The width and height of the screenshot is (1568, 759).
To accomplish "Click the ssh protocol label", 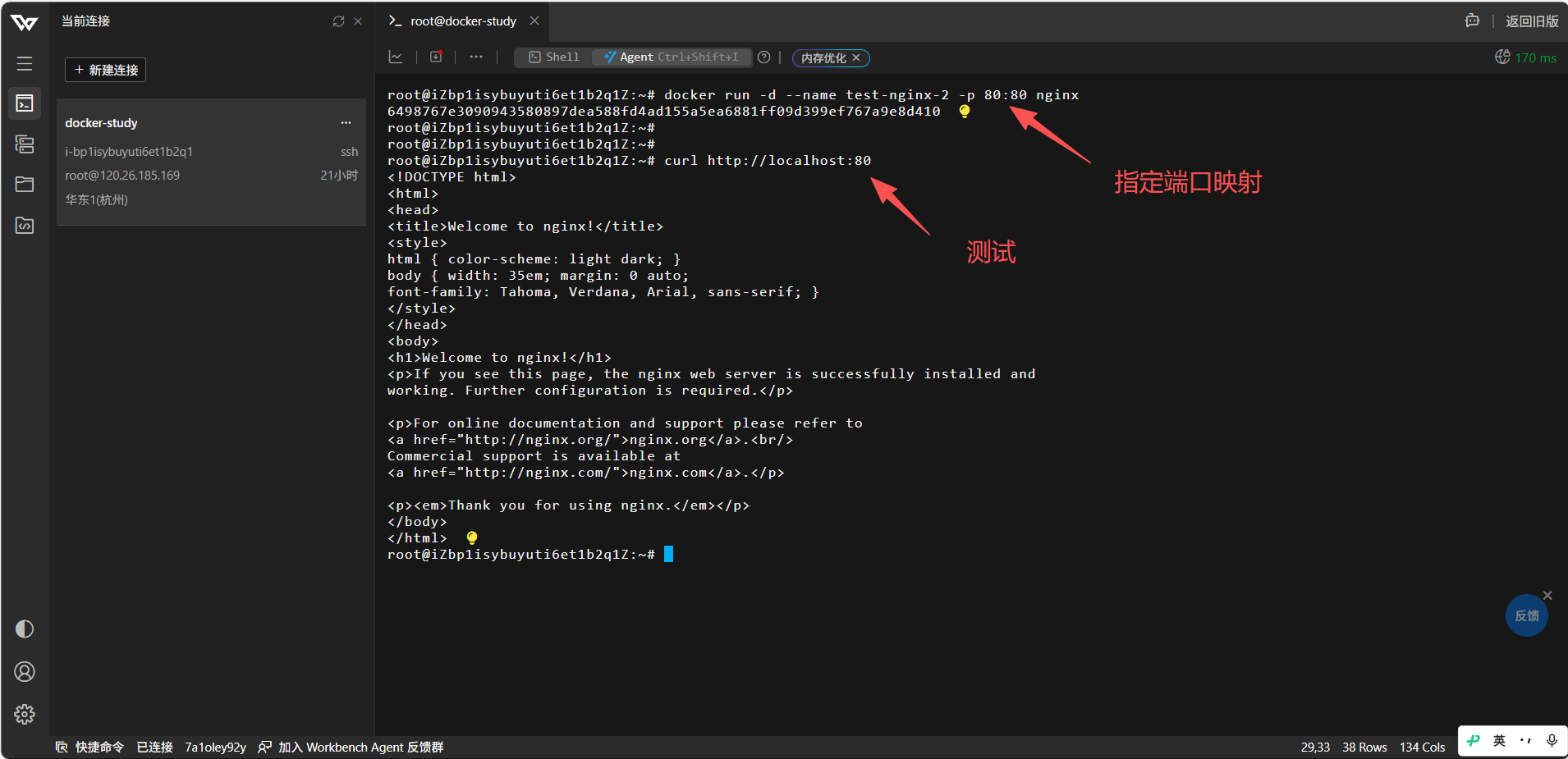I will (349, 152).
